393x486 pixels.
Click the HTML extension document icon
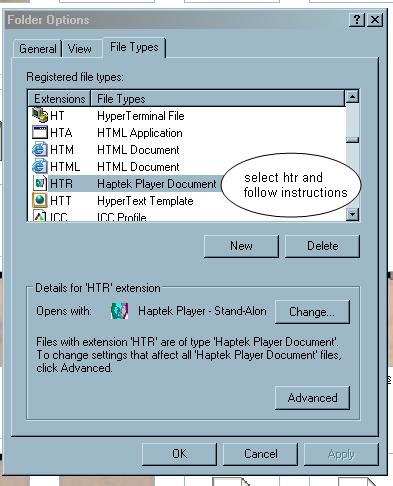[40, 166]
